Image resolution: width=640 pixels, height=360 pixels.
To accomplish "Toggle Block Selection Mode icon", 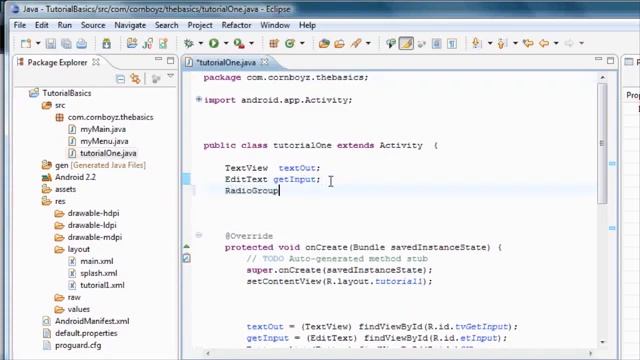I will point(436,43).
